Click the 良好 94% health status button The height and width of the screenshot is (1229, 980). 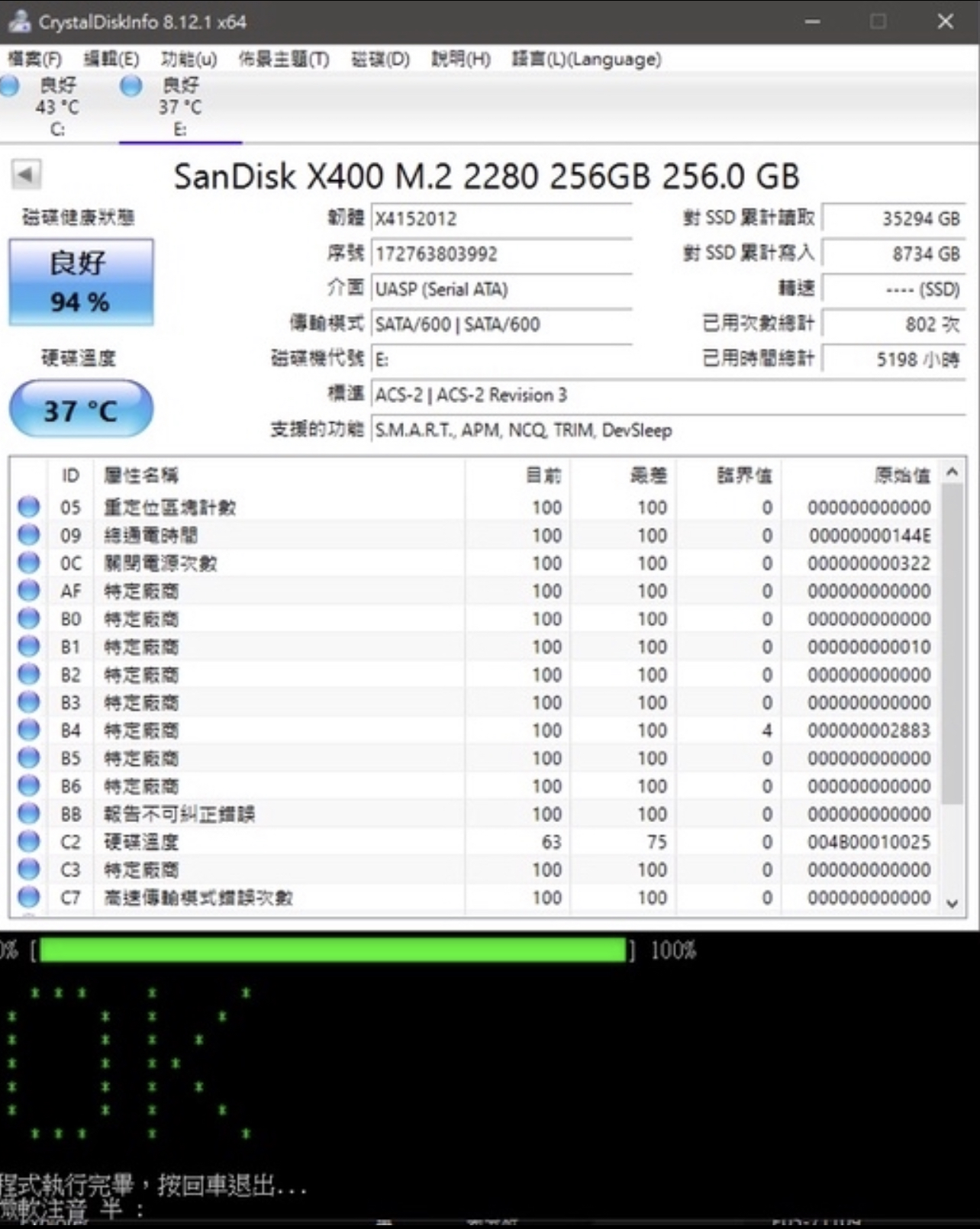(81, 282)
